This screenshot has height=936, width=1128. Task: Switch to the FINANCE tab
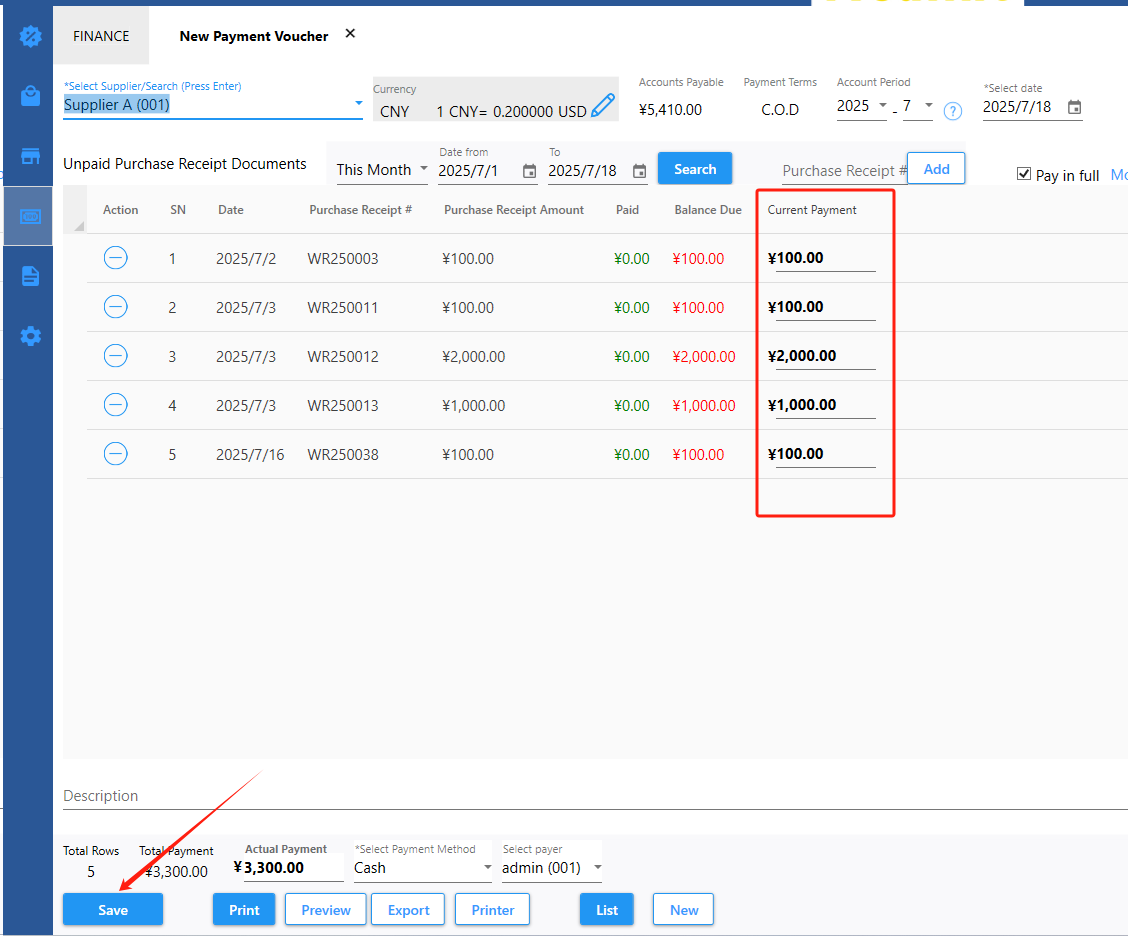click(101, 36)
